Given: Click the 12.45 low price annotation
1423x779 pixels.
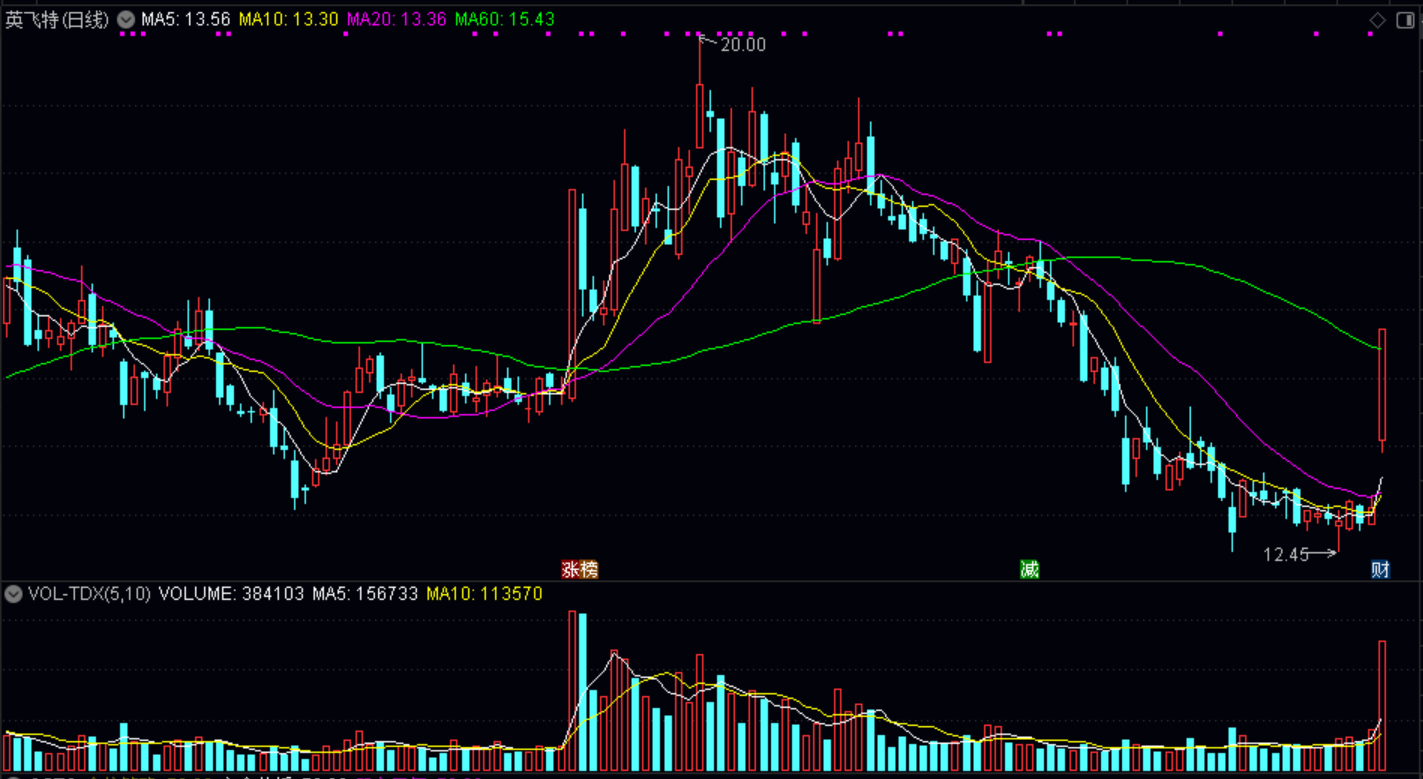Looking at the screenshot, I should 1286,554.
